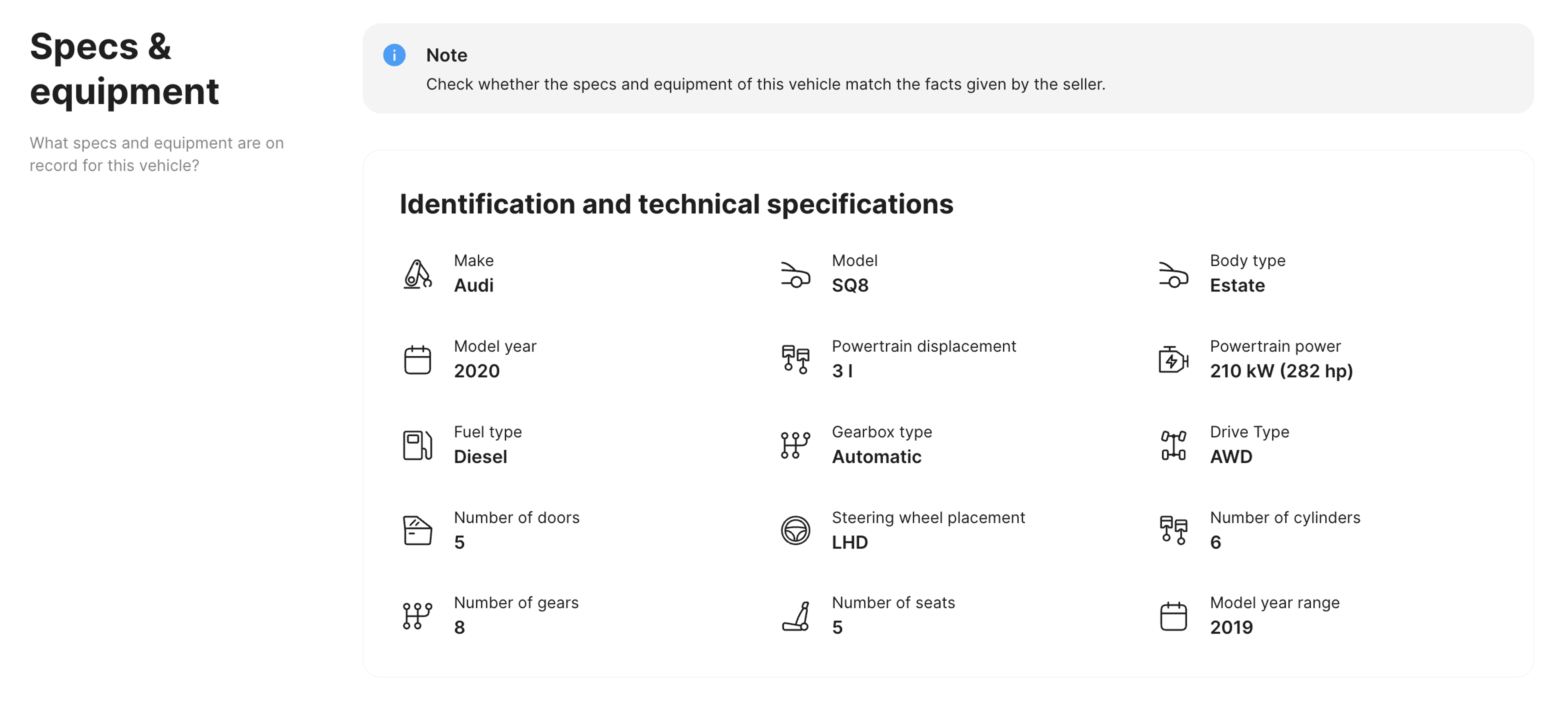The width and height of the screenshot is (1568, 708).
Task: Click the door icon for Number of doors
Action: pyautogui.click(x=418, y=530)
